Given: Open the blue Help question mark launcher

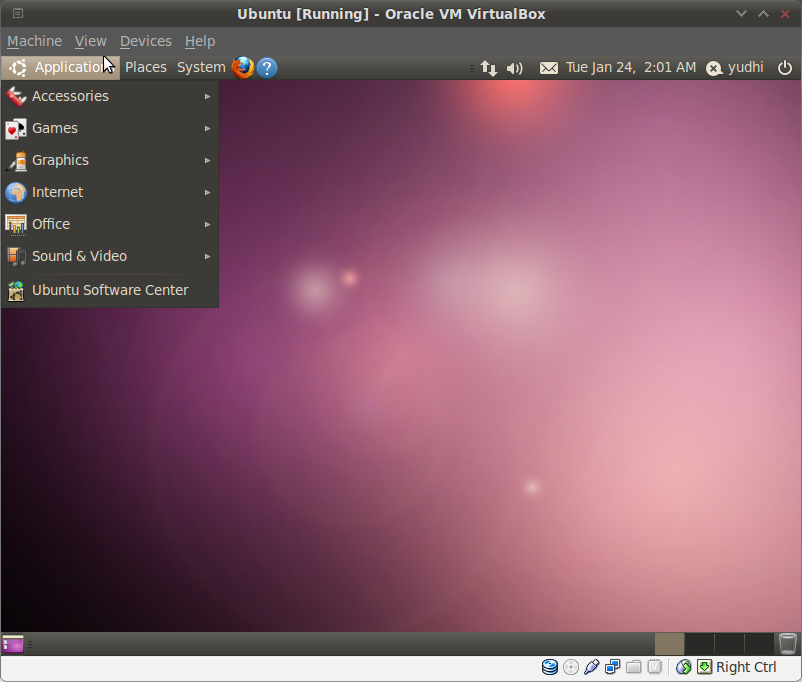Looking at the screenshot, I should tap(267, 68).
